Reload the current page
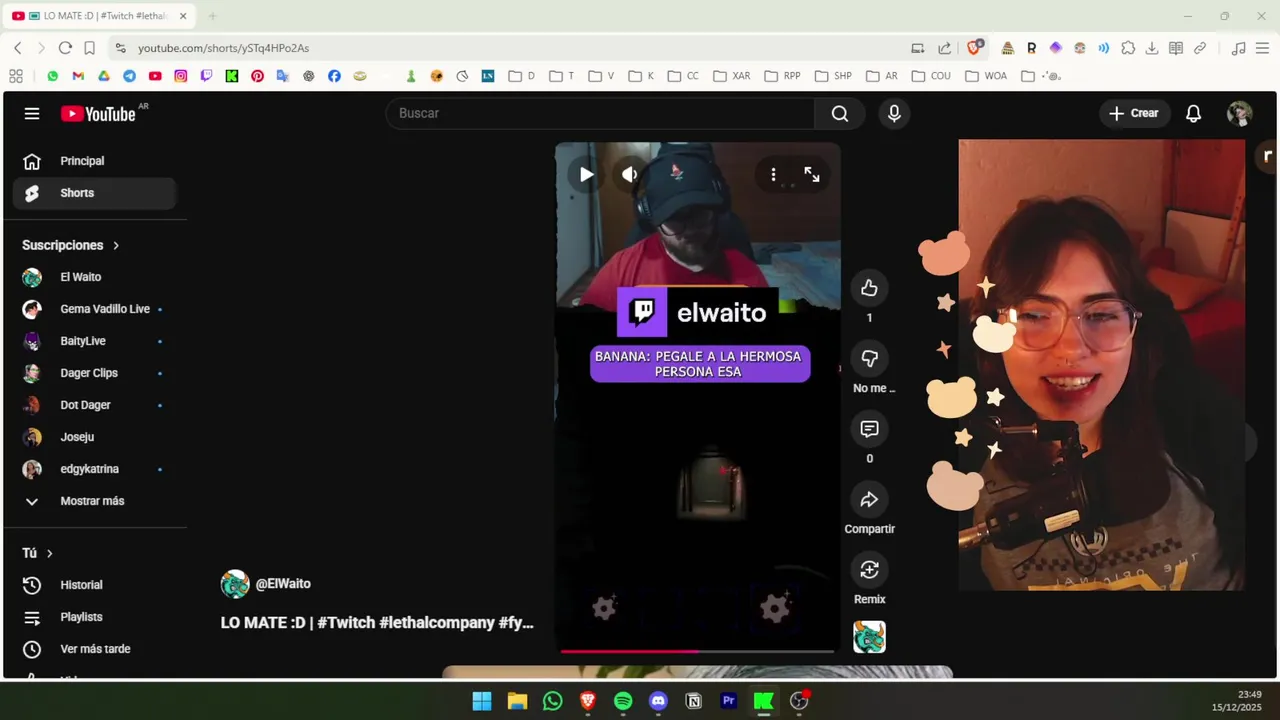Image resolution: width=1280 pixels, height=720 pixels. coord(65,48)
